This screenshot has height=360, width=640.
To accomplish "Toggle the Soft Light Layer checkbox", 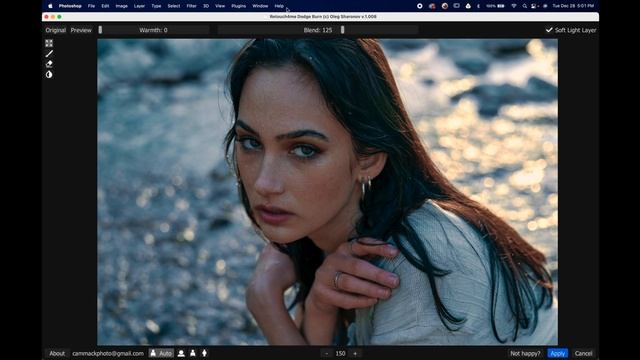I will tap(571, 30).
